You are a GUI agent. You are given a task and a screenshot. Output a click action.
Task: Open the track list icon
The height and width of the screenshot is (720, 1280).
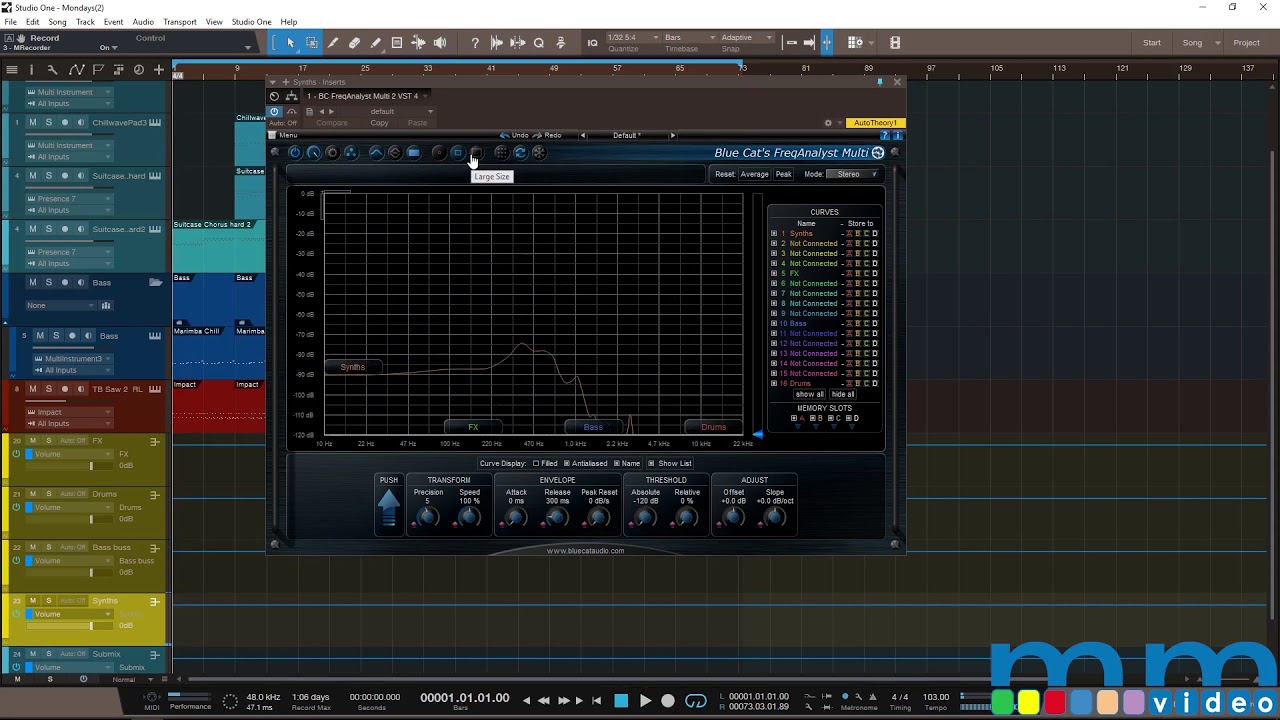click(12, 69)
